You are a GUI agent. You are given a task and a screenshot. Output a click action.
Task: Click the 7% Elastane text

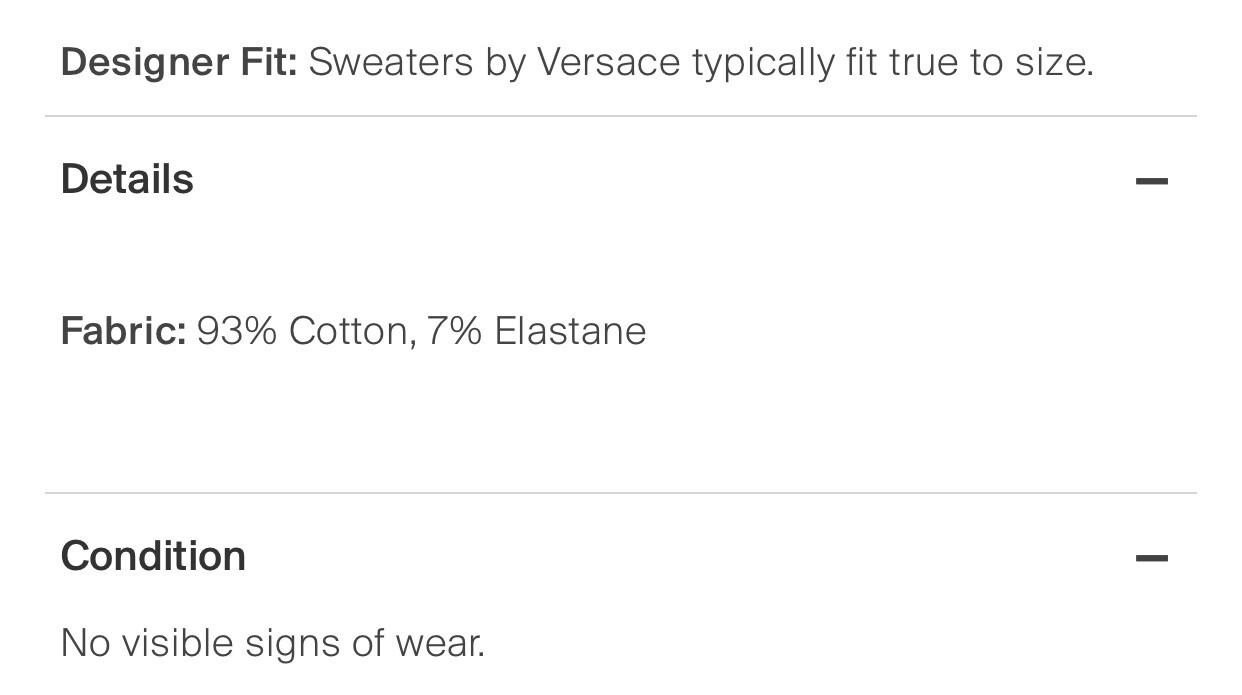pyautogui.click(x=537, y=331)
